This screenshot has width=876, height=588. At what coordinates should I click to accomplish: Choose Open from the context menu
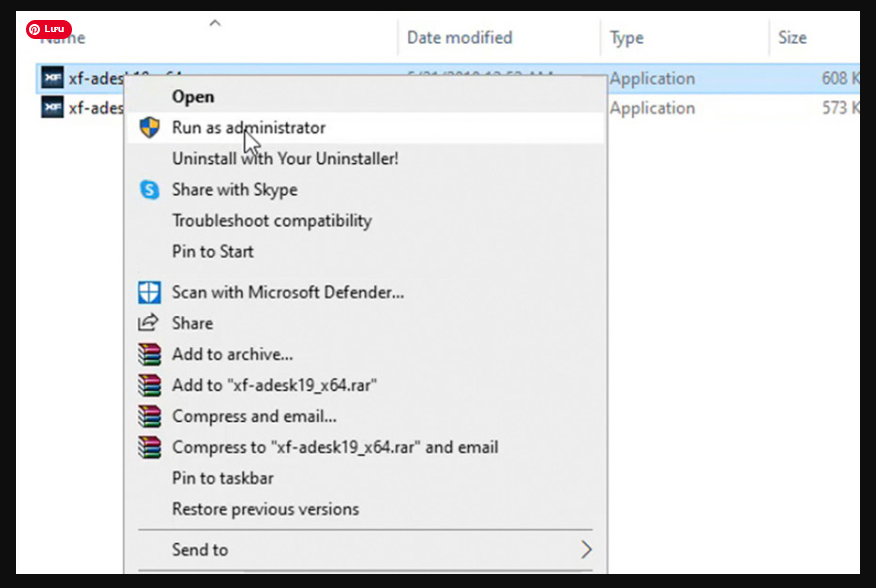tap(193, 97)
